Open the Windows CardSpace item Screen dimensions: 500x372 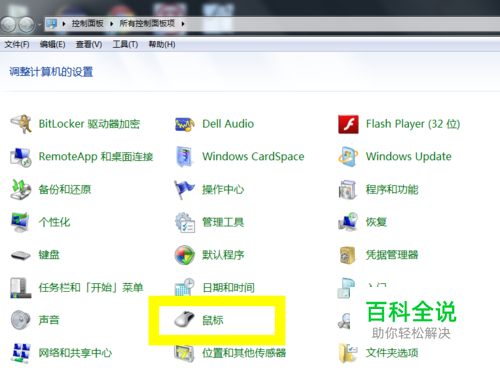[x=239, y=157]
